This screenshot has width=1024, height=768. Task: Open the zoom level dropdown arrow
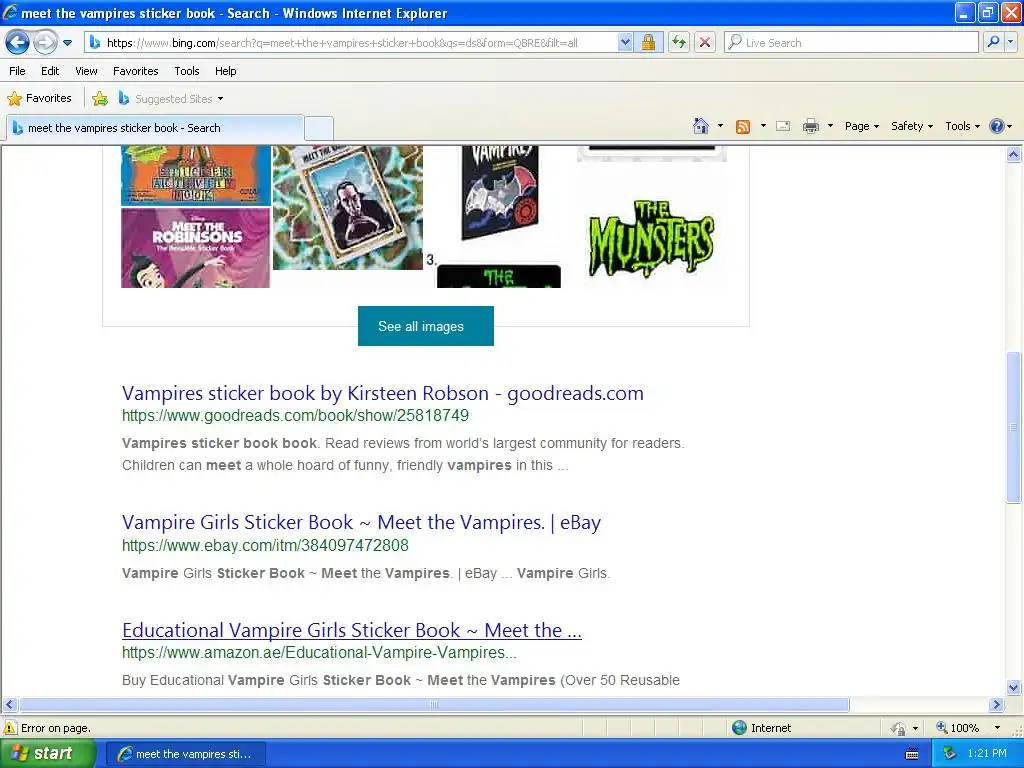(x=997, y=728)
